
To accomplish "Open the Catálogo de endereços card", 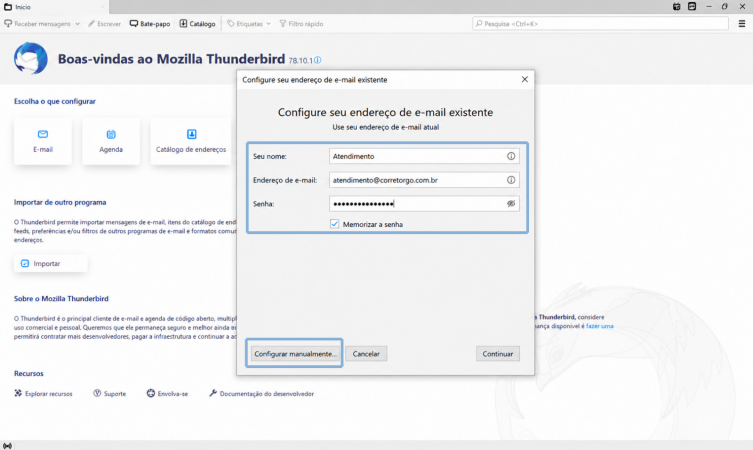I will tap(191, 142).
